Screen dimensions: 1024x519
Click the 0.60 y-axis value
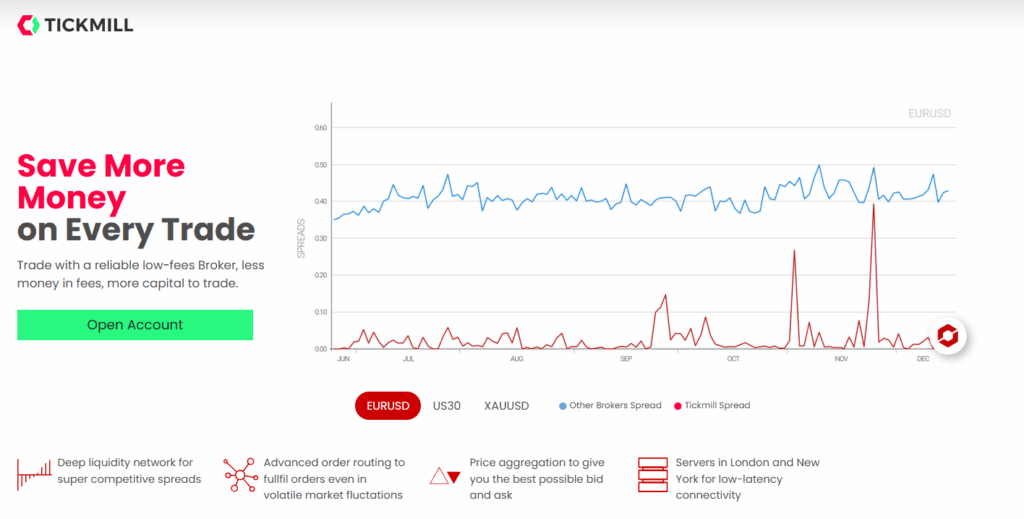[x=321, y=128]
